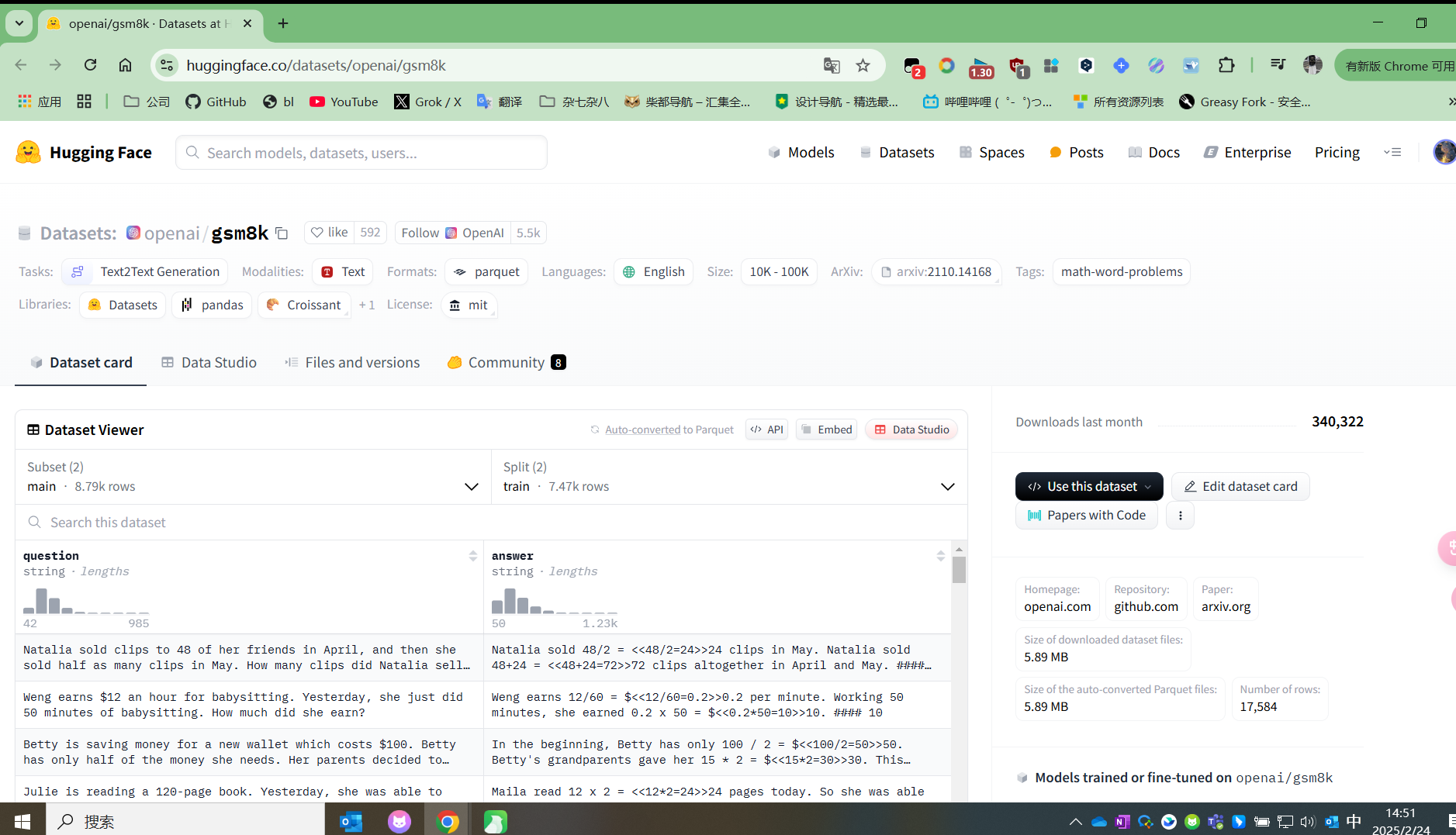Switch to the Data Studio tab
The height and width of the screenshot is (835, 1456).
[209, 363]
